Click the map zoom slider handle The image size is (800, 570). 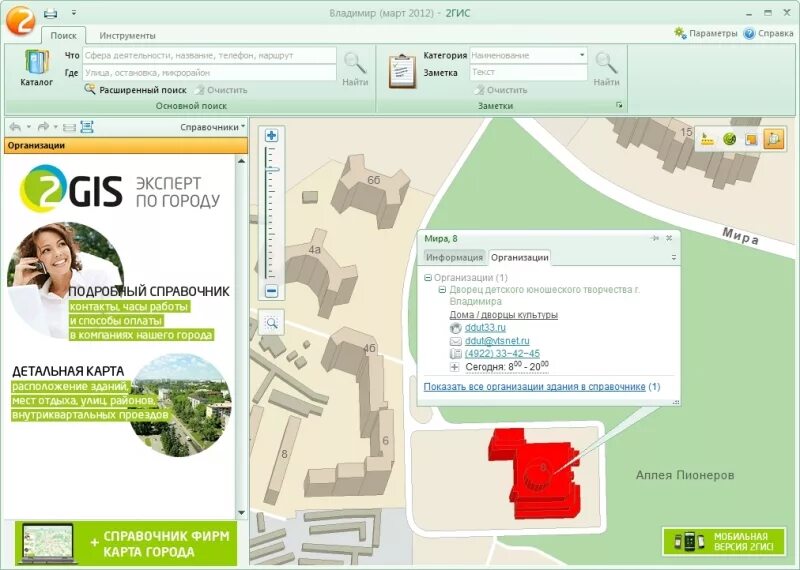point(272,169)
